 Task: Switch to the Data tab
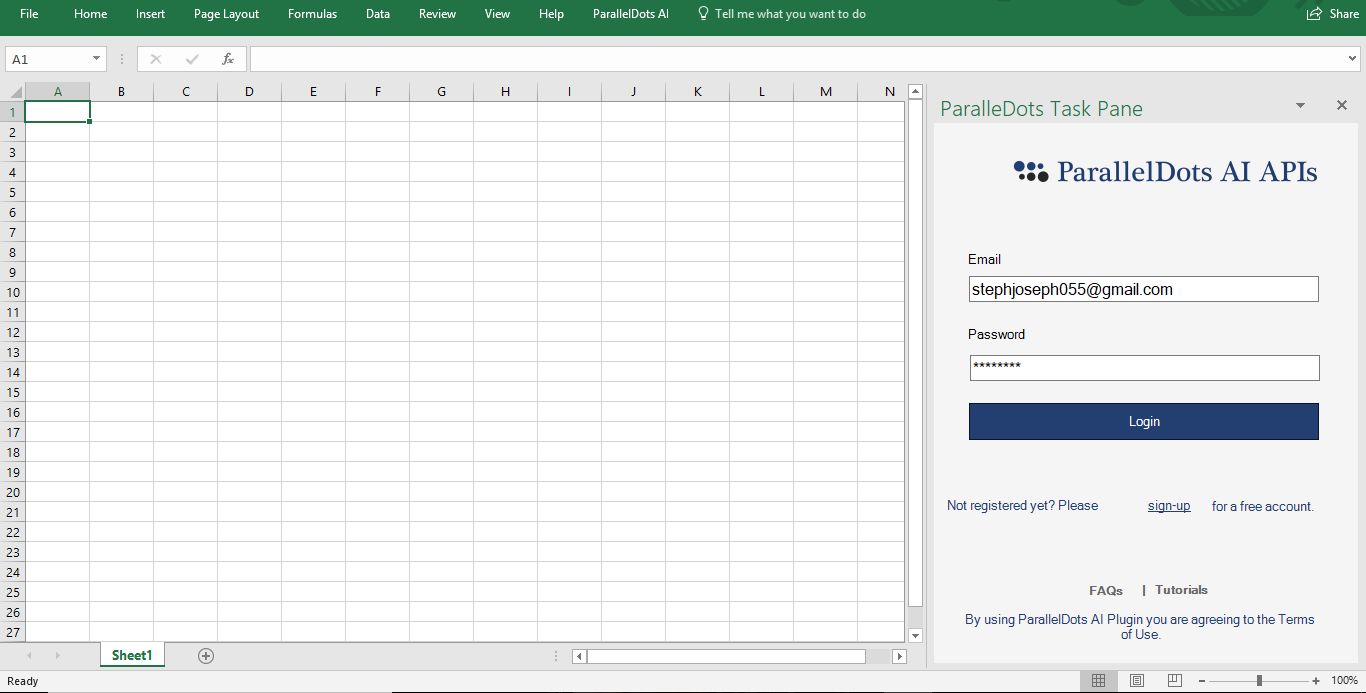pos(378,14)
